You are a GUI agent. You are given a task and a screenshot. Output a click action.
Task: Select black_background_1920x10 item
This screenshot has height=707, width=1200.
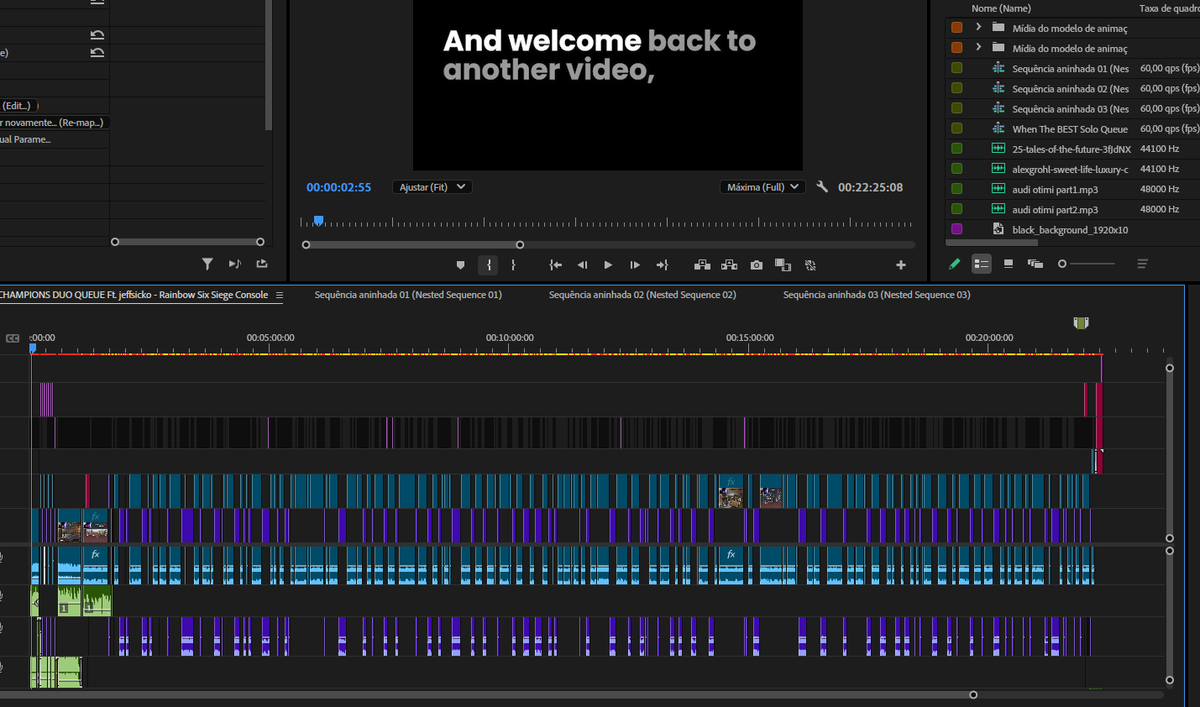[x=1070, y=229]
